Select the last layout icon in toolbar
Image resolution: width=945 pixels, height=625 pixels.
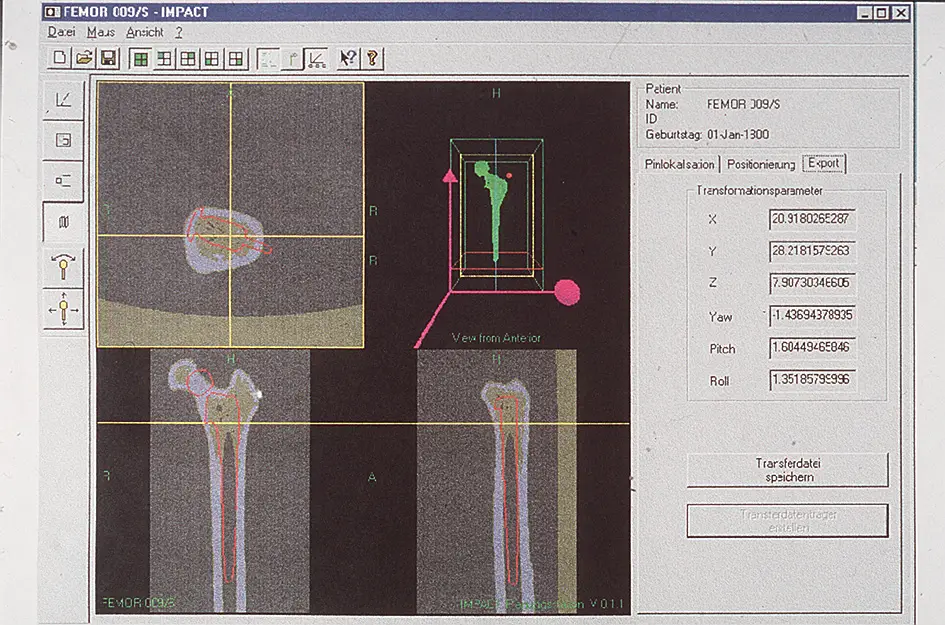(236, 58)
